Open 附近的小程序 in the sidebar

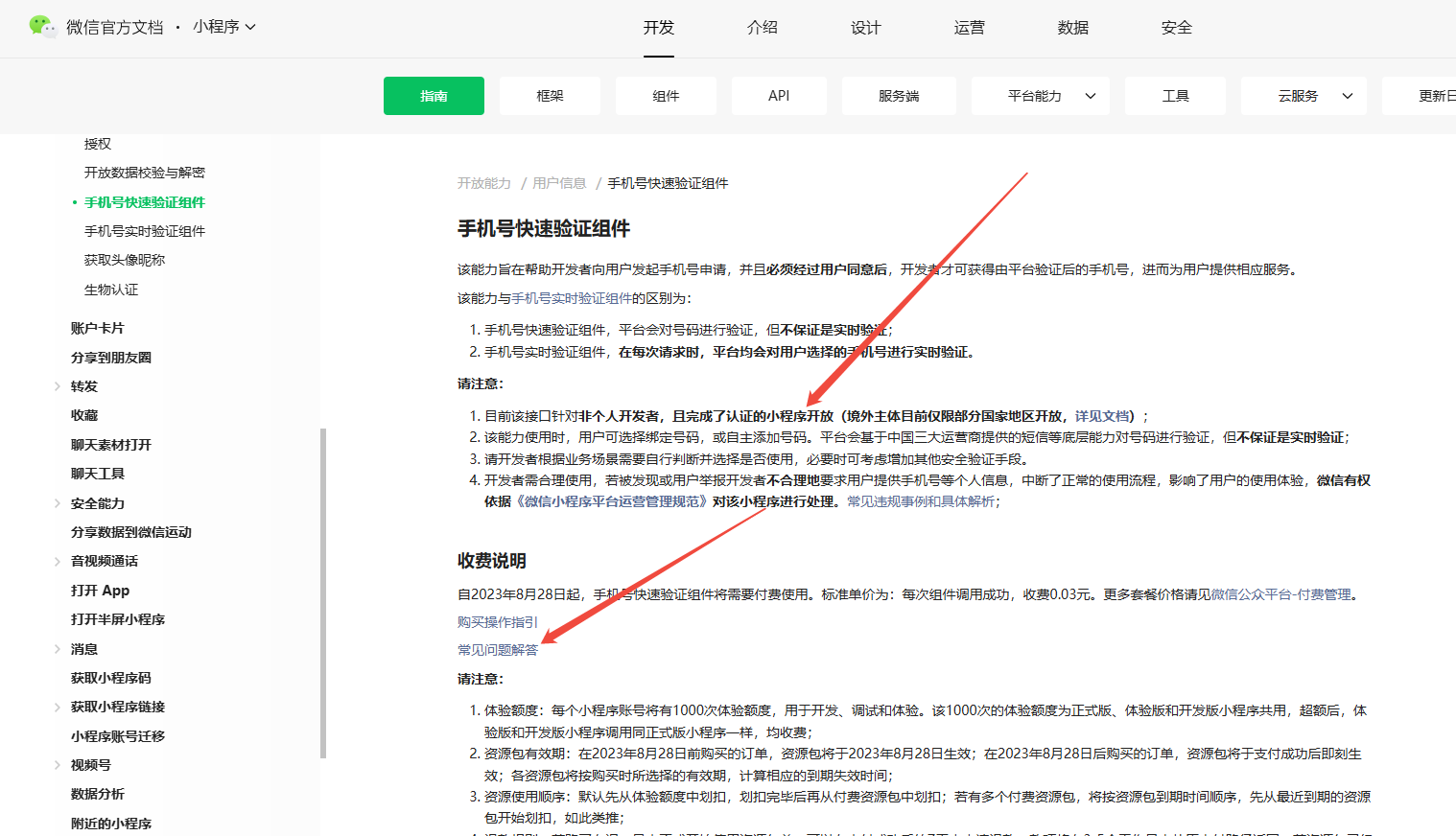click(x=111, y=824)
